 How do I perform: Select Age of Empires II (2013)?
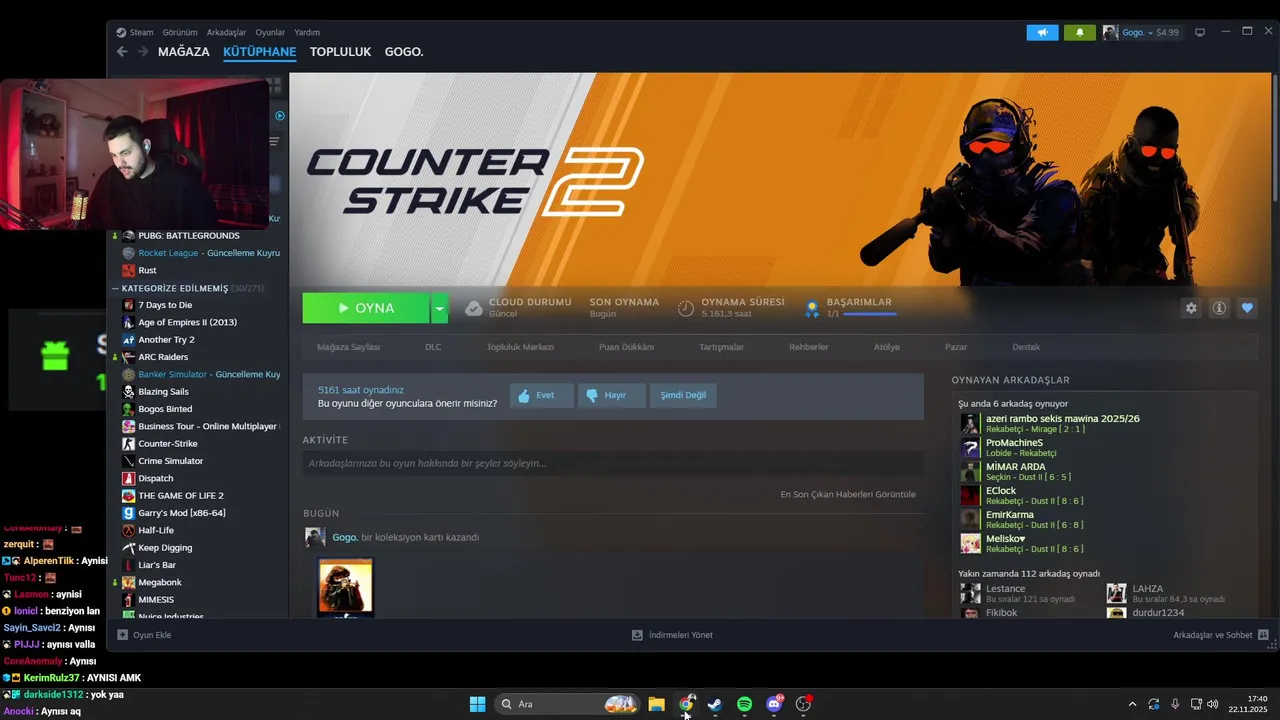[x=187, y=322]
